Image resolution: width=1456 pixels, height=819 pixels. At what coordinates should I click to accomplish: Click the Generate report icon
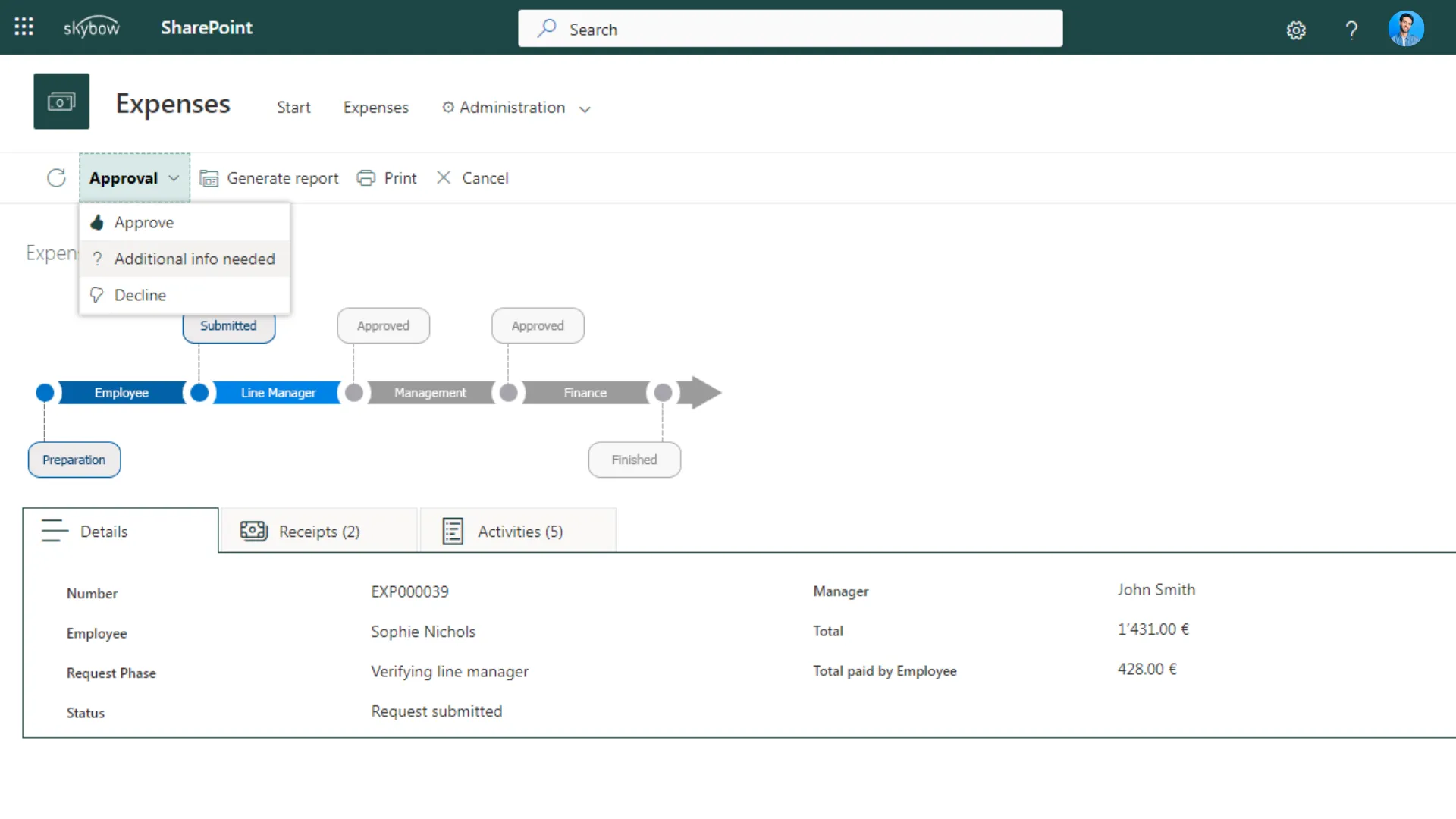click(x=209, y=177)
